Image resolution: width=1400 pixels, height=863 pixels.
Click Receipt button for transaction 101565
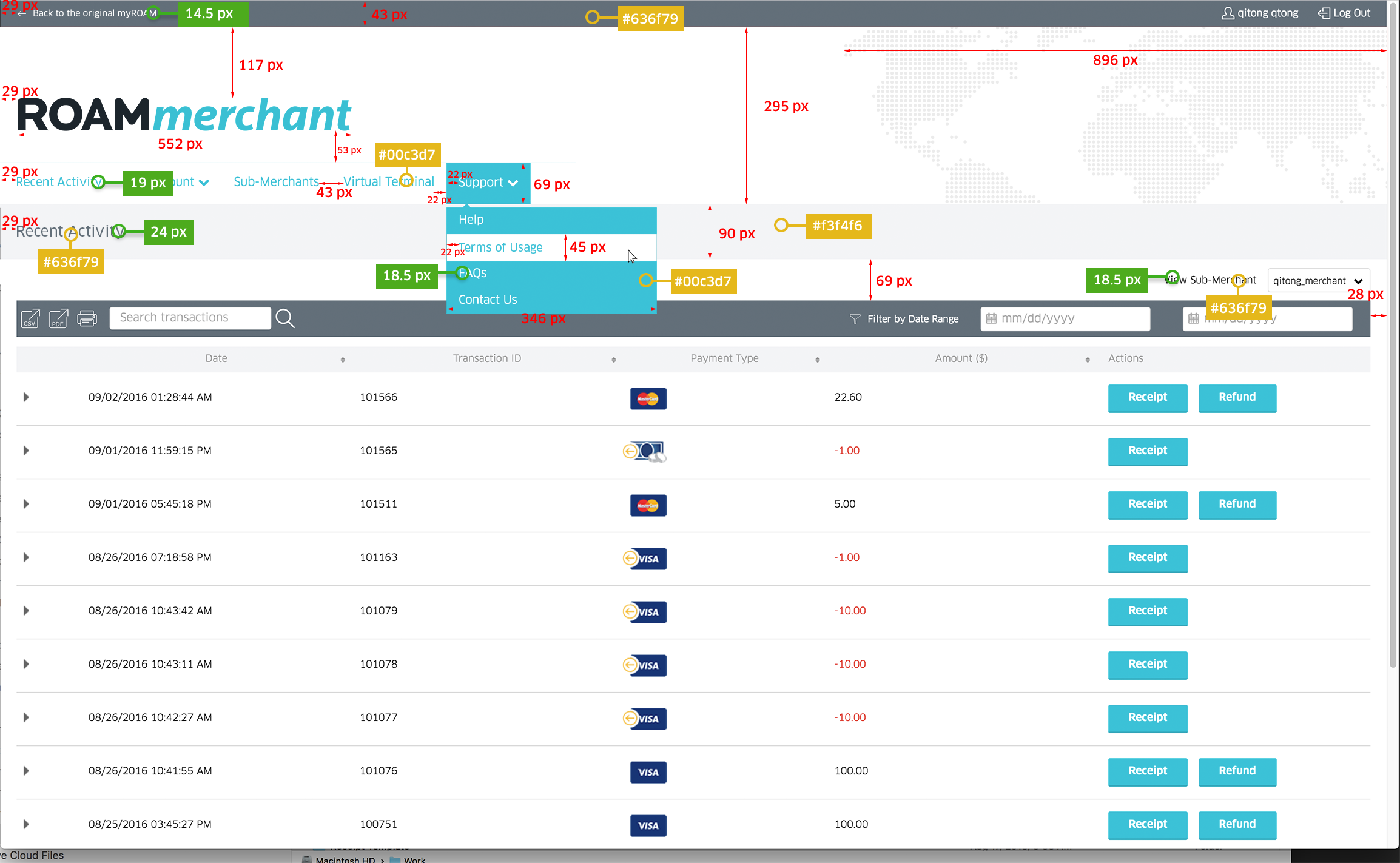1148,451
